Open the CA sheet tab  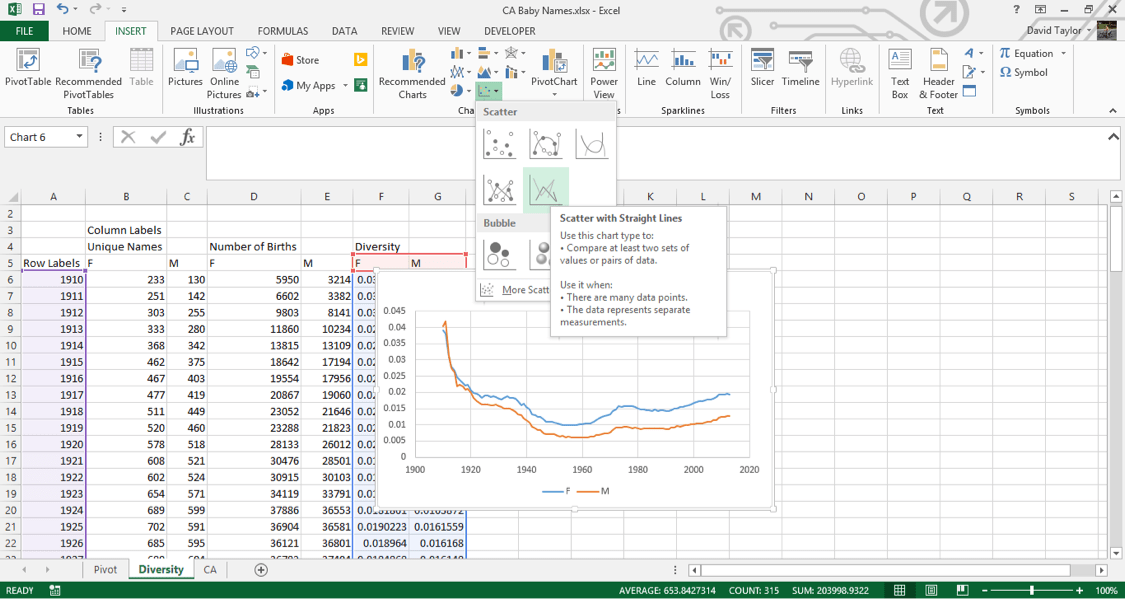point(210,570)
